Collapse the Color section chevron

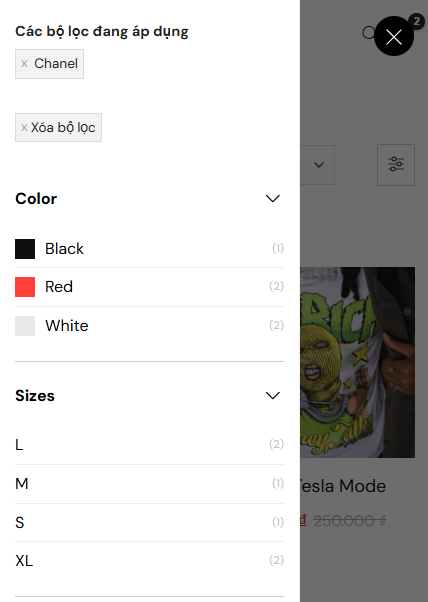pyautogui.click(x=273, y=198)
